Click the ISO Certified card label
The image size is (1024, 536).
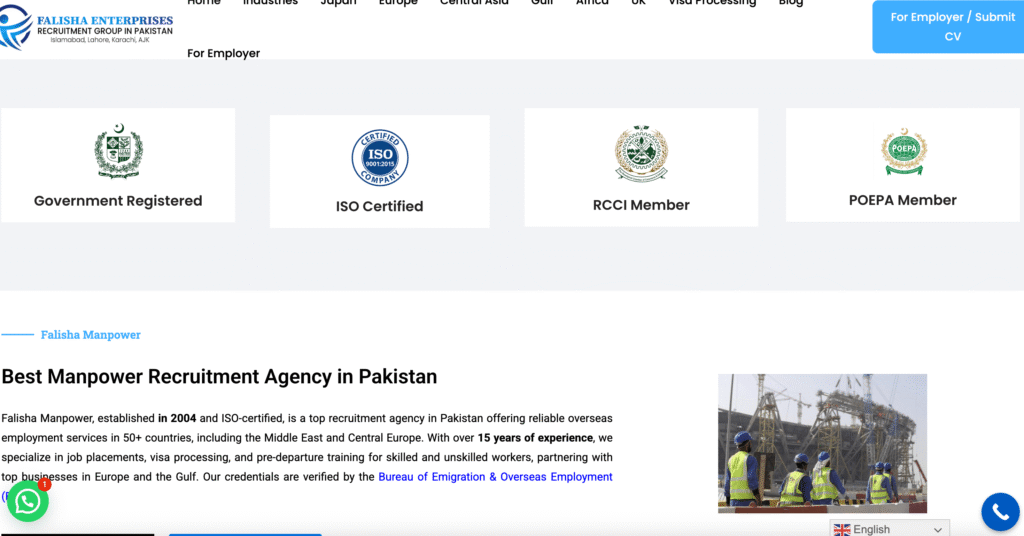pyautogui.click(x=379, y=206)
